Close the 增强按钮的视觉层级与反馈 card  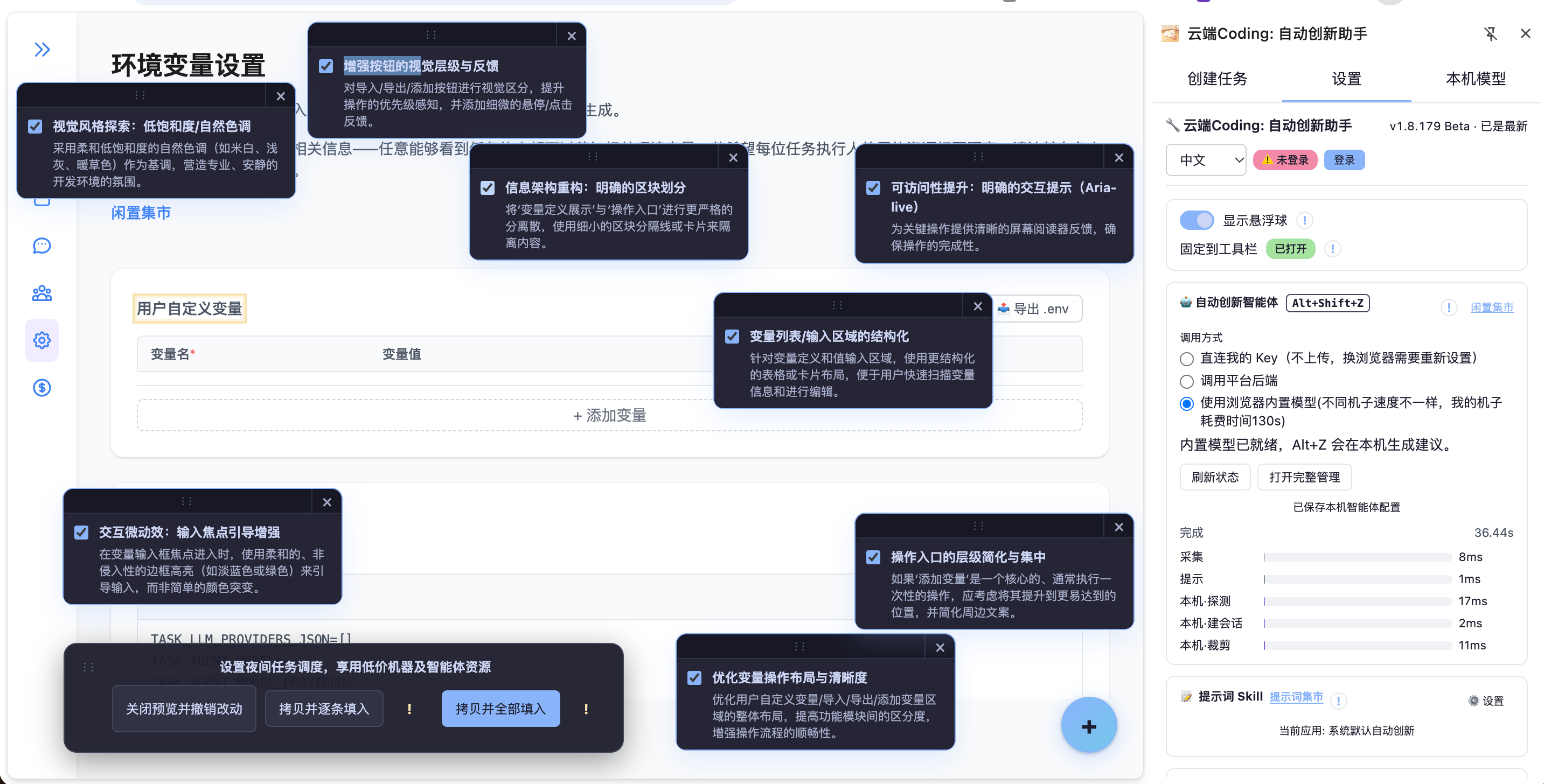point(571,36)
